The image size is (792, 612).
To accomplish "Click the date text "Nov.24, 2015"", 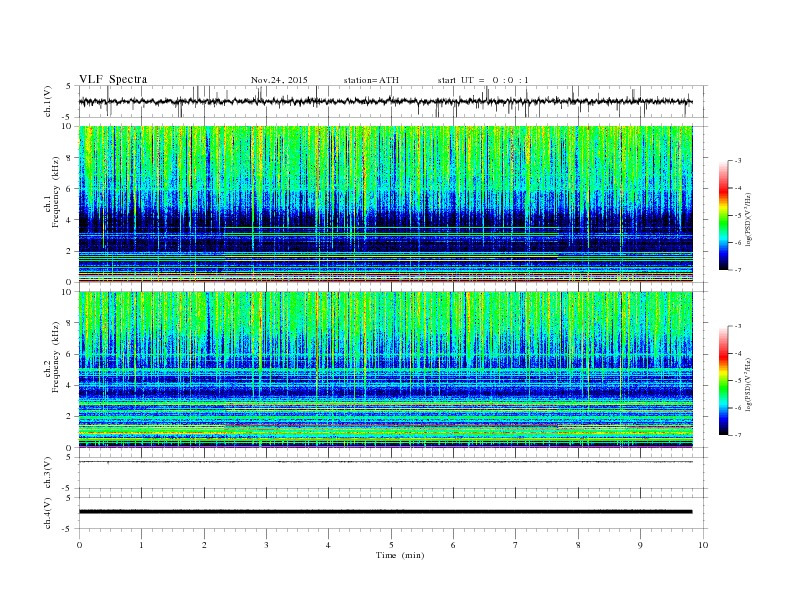I will (x=279, y=80).
